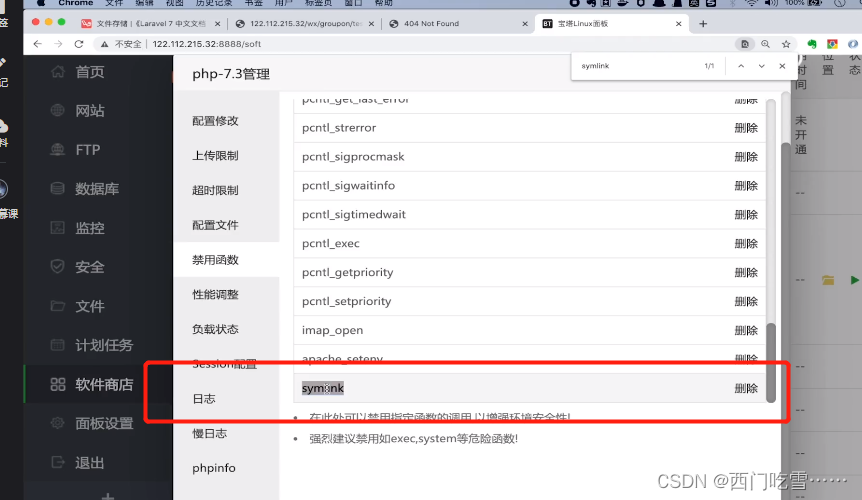The height and width of the screenshot is (500, 862).
Task: Open the 慢日志 section
Action: [209, 433]
